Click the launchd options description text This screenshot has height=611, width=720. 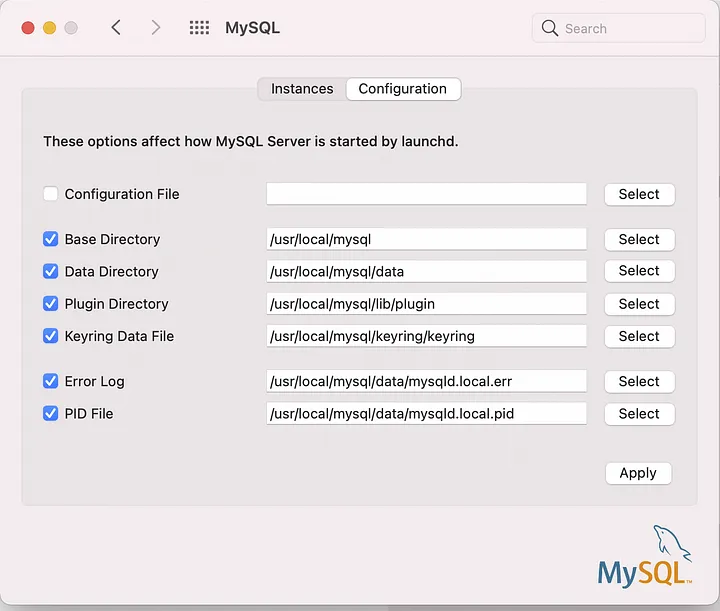tap(251, 141)
